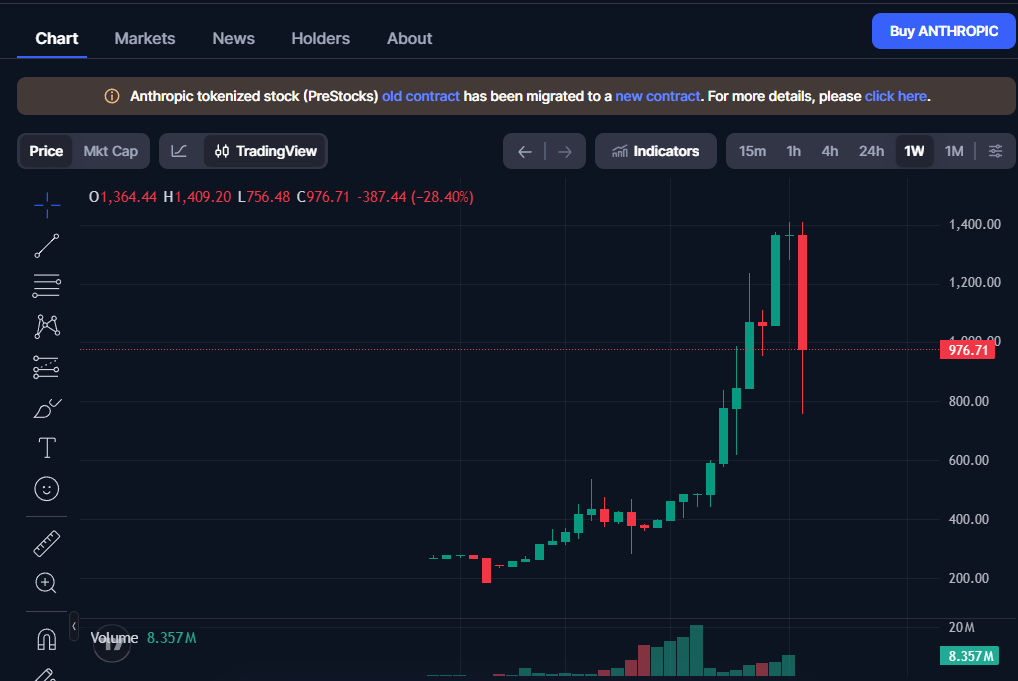Open the emoji icons tool

point(47,489)
